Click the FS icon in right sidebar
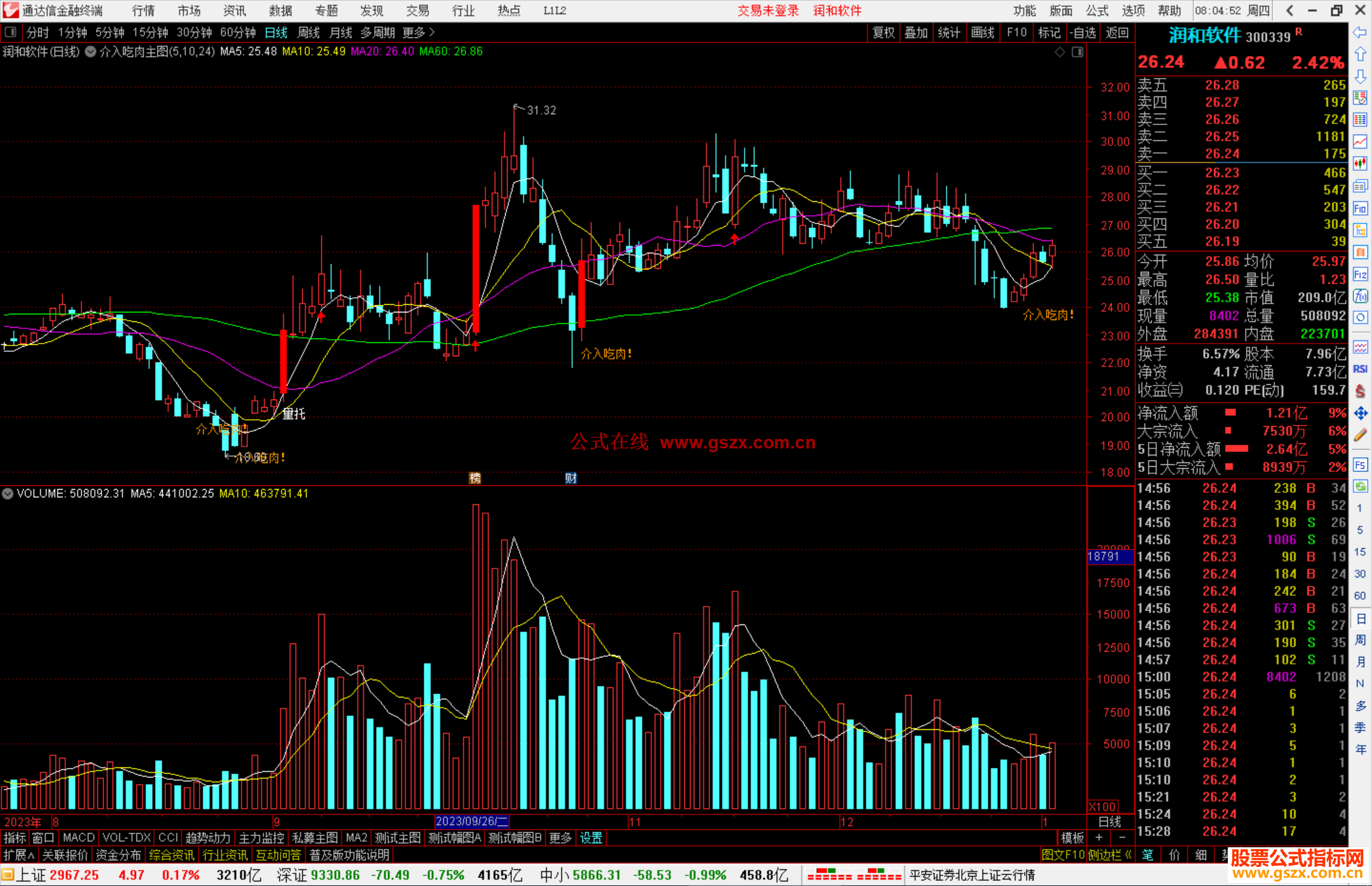1372x886 pixels. click(x=1360, y=465)
